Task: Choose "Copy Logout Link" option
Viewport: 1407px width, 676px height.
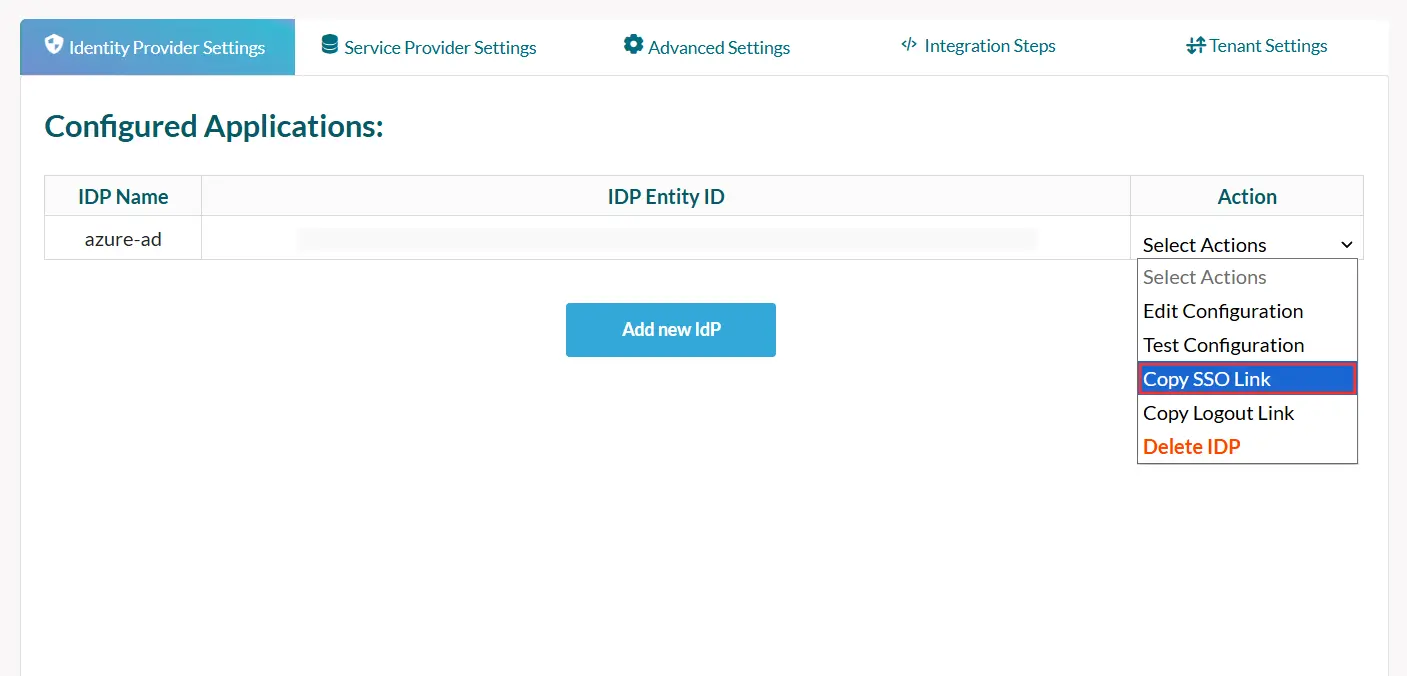Action: click(1219, 413)
